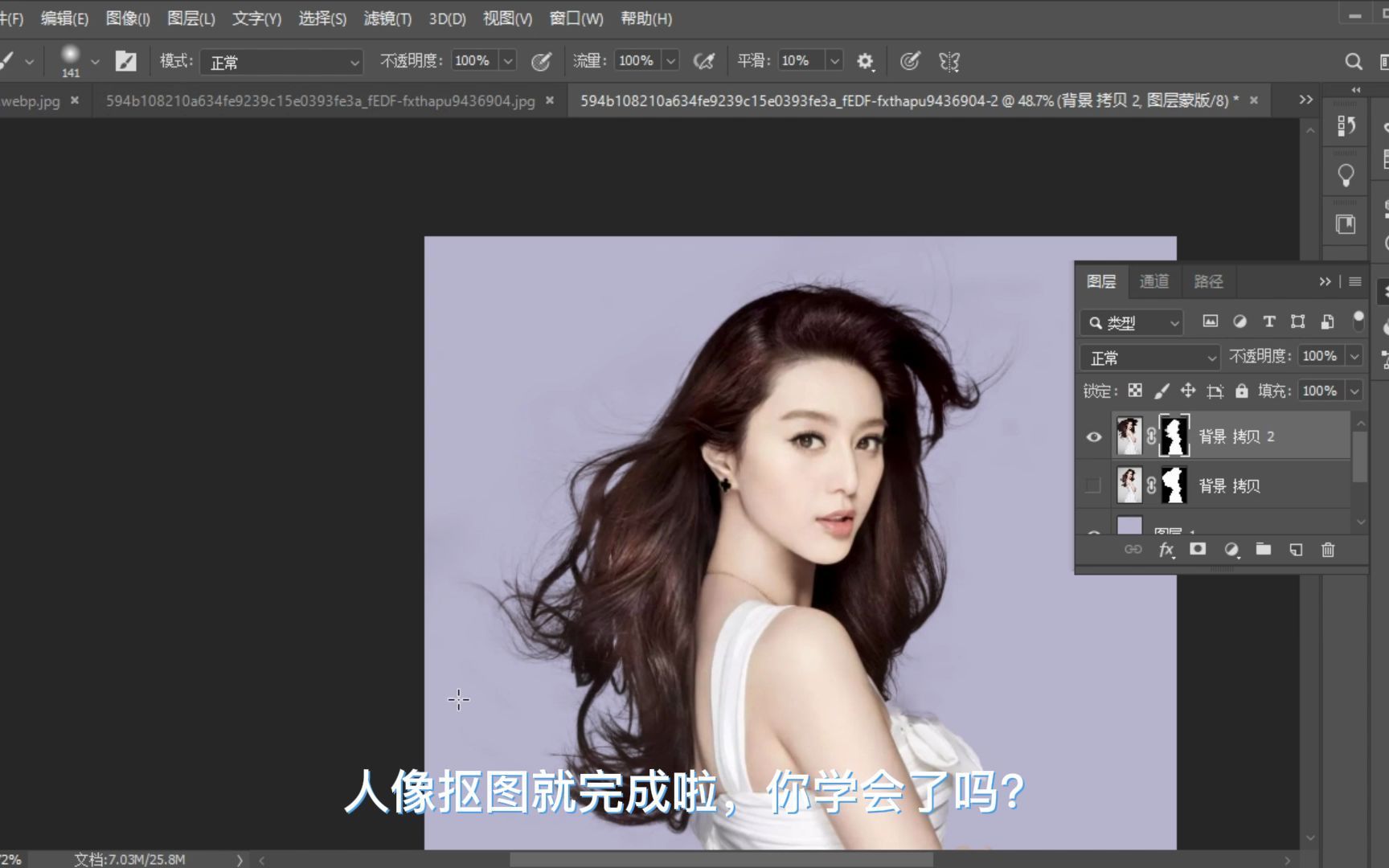
Task: Open symmetry paint butterfly options
Action: (x=949, y=61)
